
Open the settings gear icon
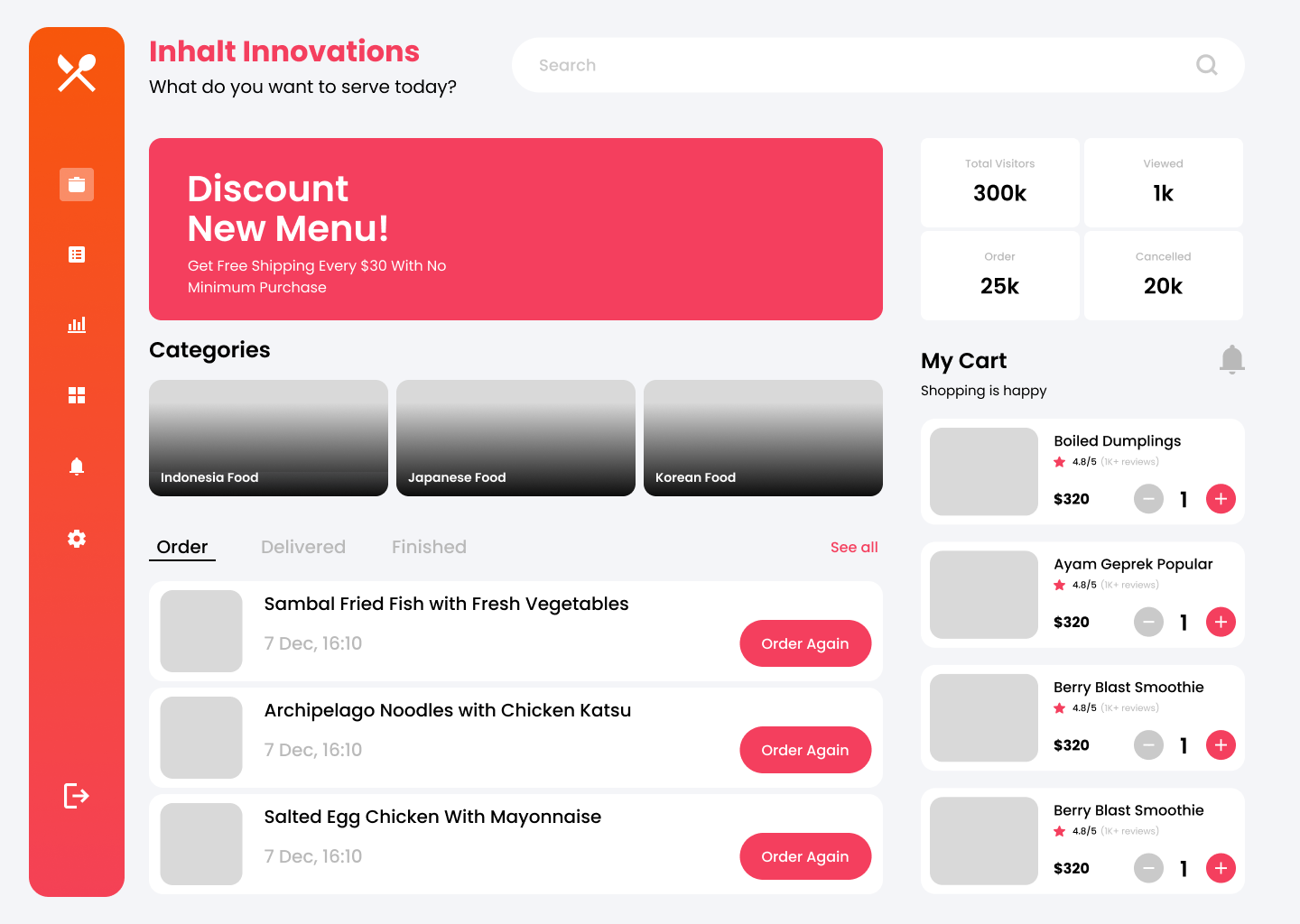[x=77, y=539]
